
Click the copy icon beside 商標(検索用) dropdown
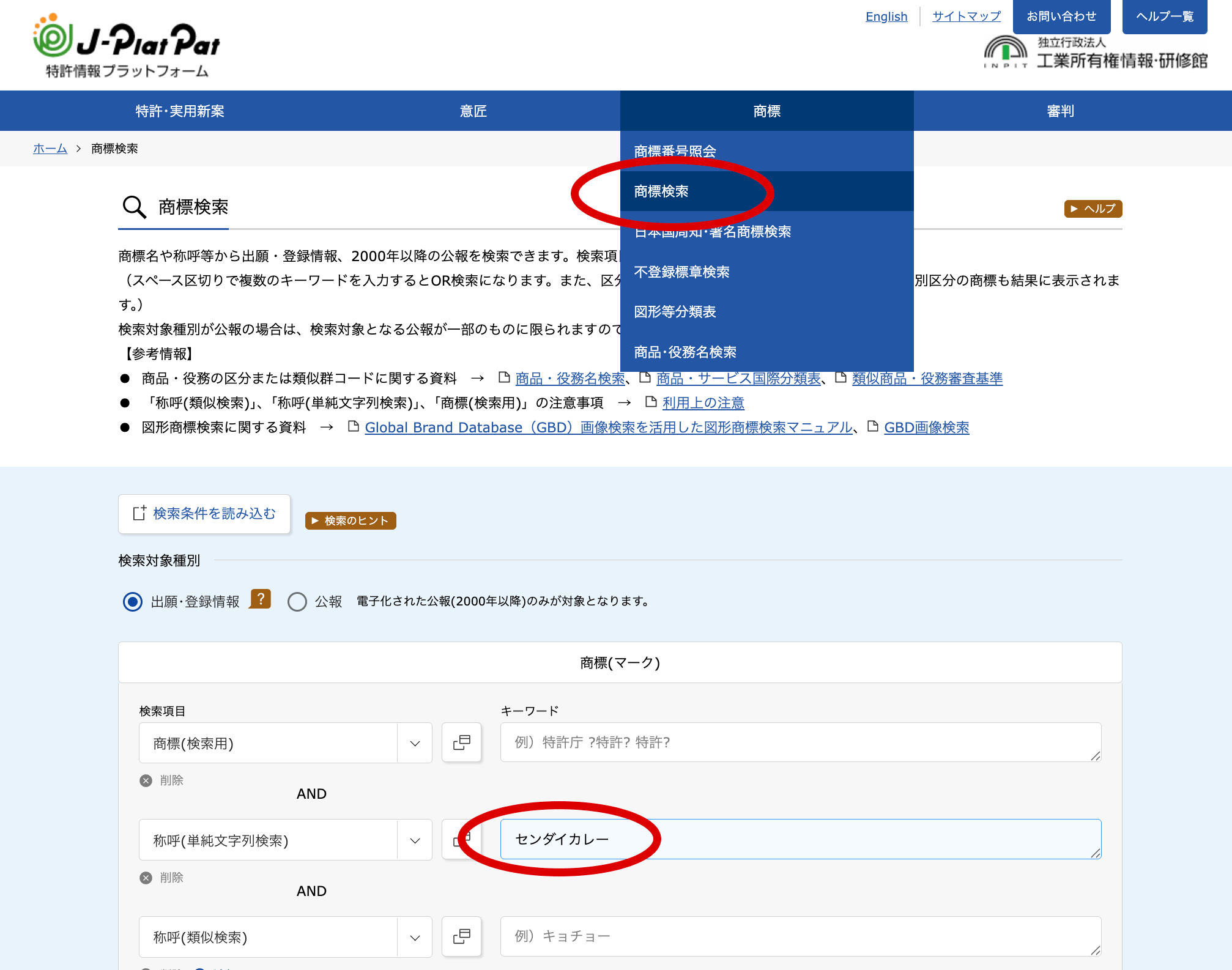pyautogui.click(x=461, y=742)
